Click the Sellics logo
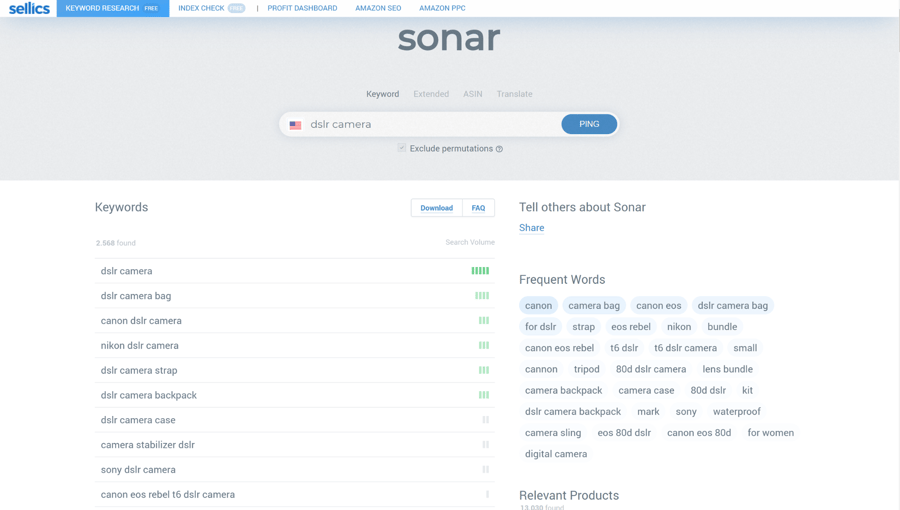Viewport: 900px width, 510px height. pyautogui.click(x=29, y=8)
